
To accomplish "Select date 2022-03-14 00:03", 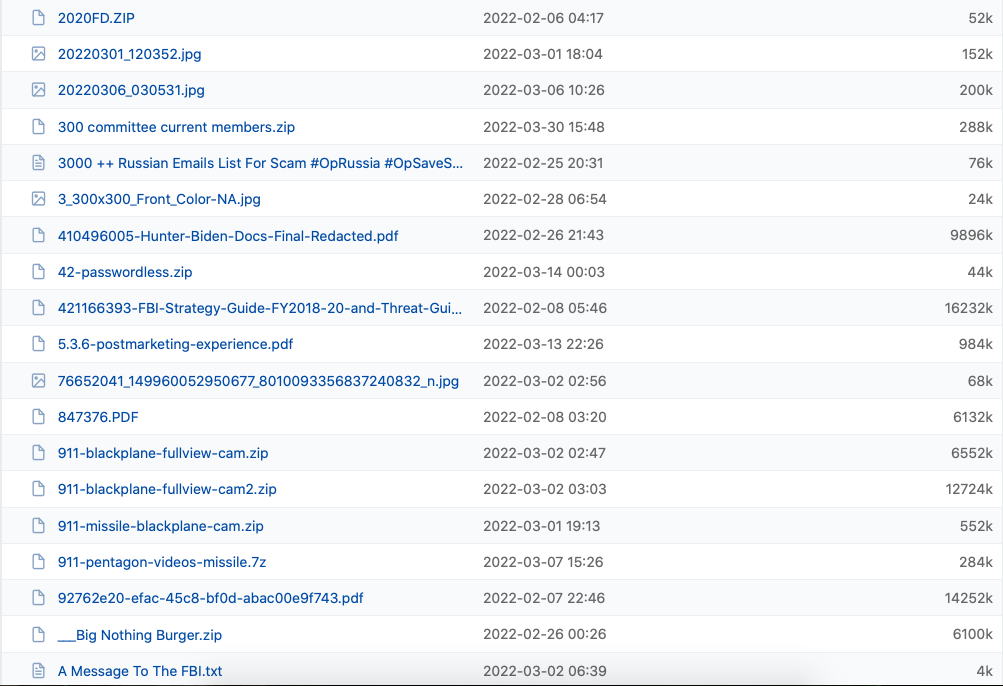I will pos(544,272).
